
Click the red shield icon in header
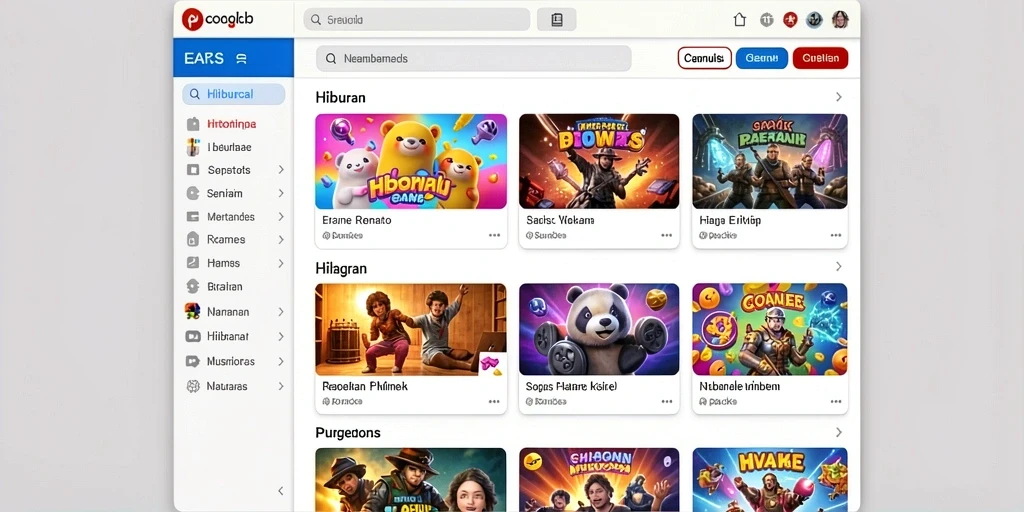[790, 20]
